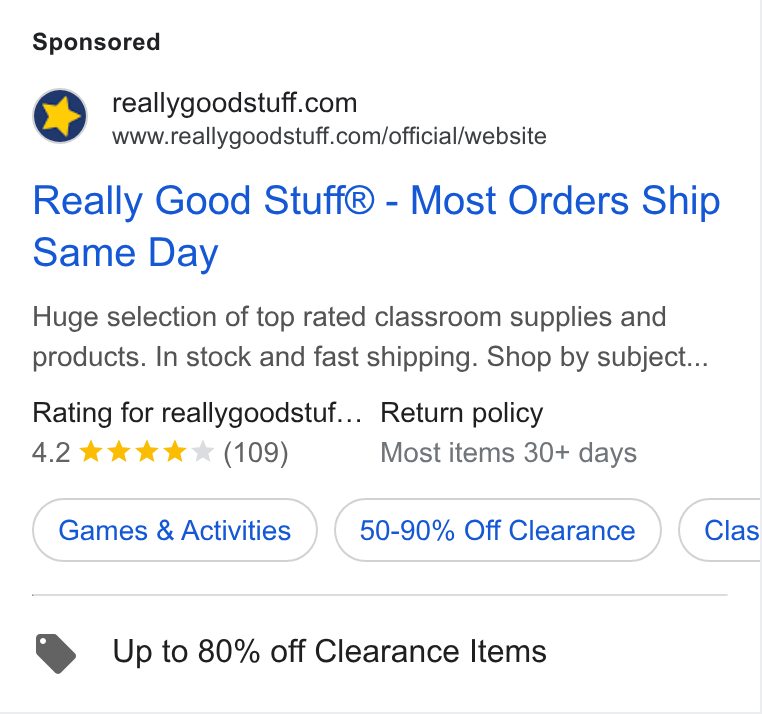Click the Rating for reallygoodstuf heading
The width and height of the screenshot is (762, 714).
tap(197, 413)
